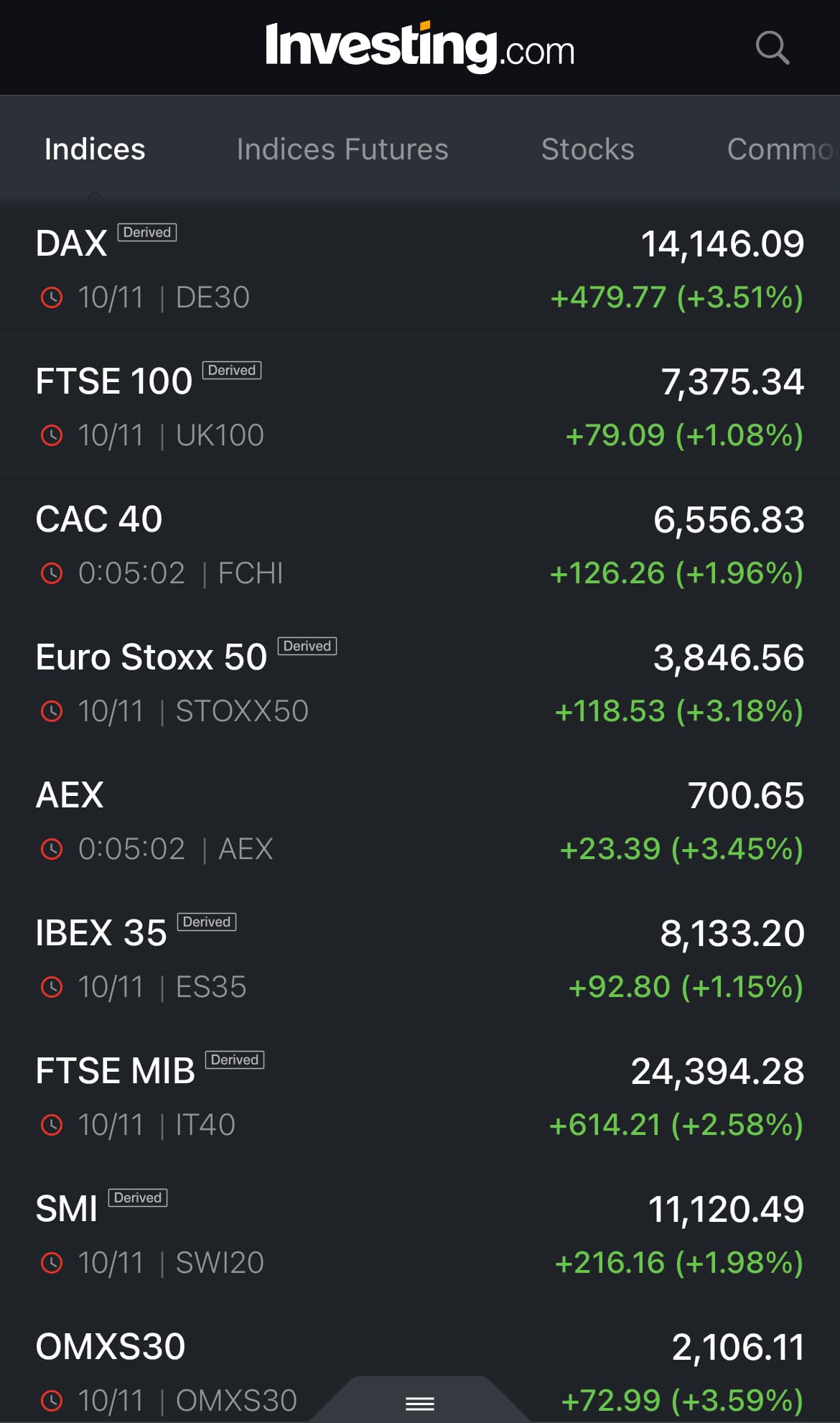Tap the Derived badge next to DAX
The height and width of the screenshot is (1423, 840).
point(147,233)
